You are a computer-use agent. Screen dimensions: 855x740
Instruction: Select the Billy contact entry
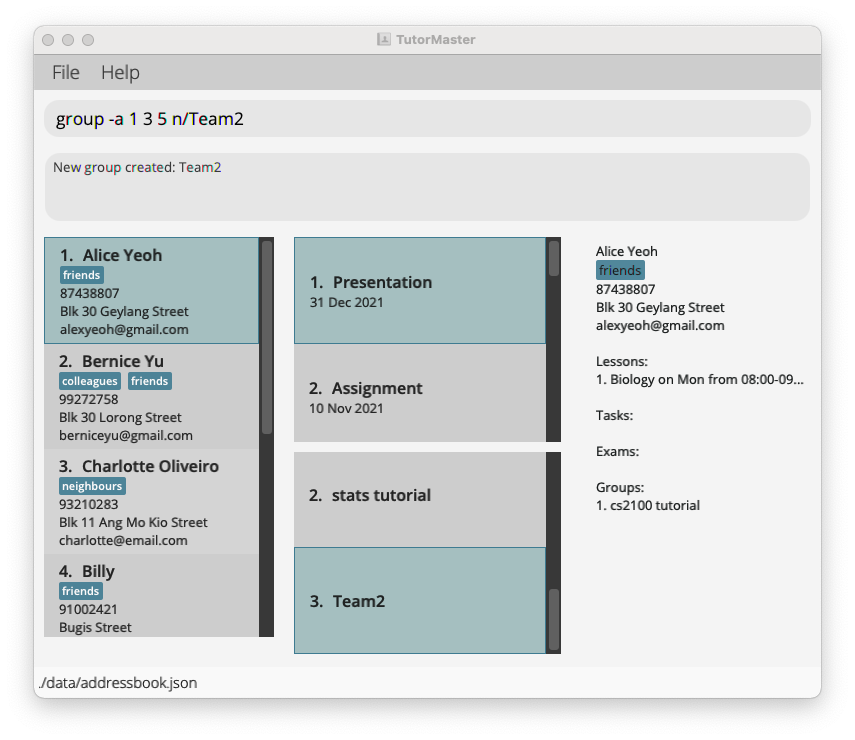tap(151, 597)
